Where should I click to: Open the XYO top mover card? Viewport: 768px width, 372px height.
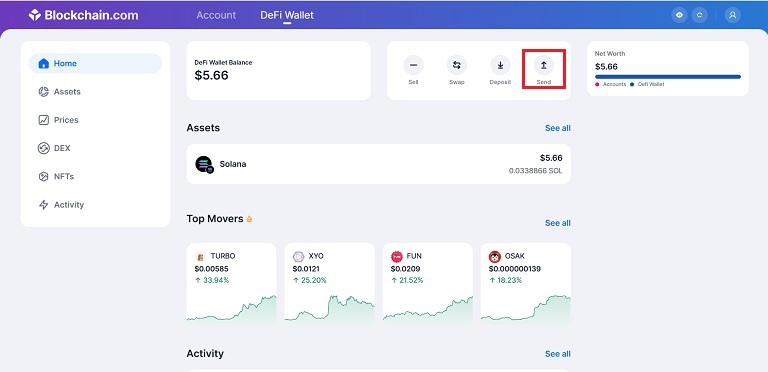pos(330,284)
